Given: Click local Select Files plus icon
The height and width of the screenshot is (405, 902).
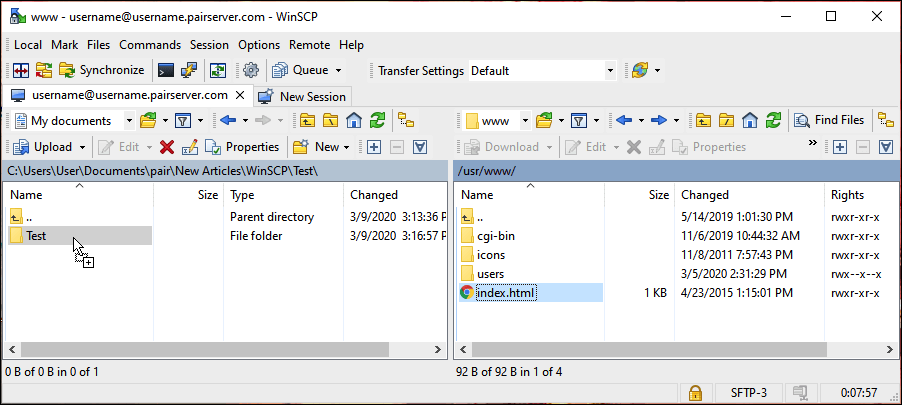Looking at the screenshot, I should [x=374, y=147].
